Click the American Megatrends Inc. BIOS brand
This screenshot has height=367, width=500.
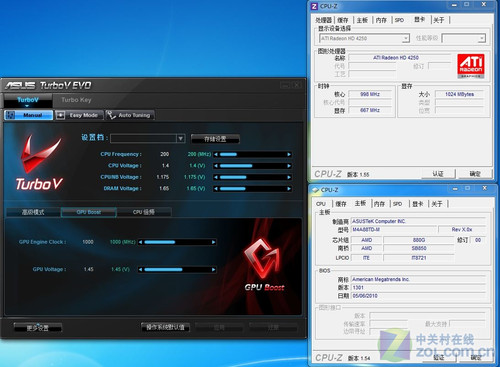pyautogui.click(x=418, y=279)
